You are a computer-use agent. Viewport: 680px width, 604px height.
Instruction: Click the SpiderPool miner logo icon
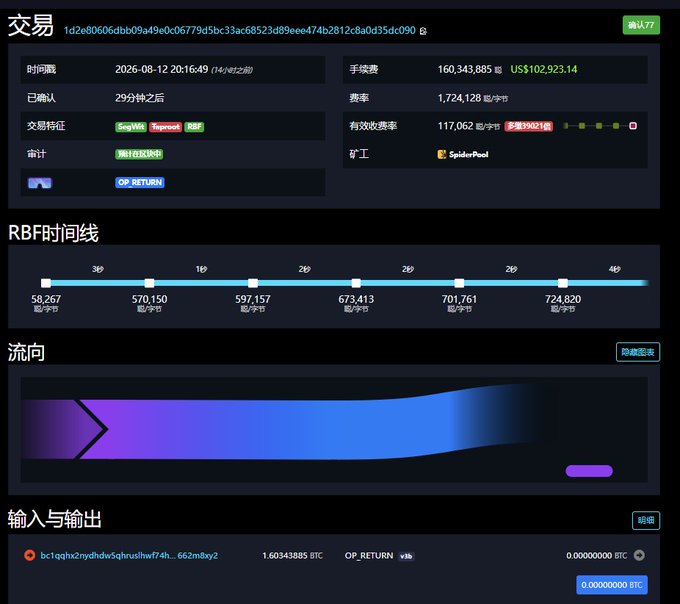tap(441, 154)
